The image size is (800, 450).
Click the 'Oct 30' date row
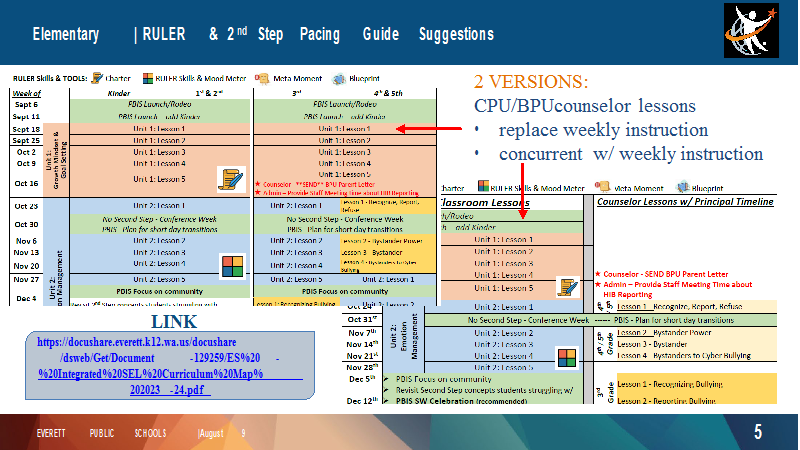click(x=26, y=224)
